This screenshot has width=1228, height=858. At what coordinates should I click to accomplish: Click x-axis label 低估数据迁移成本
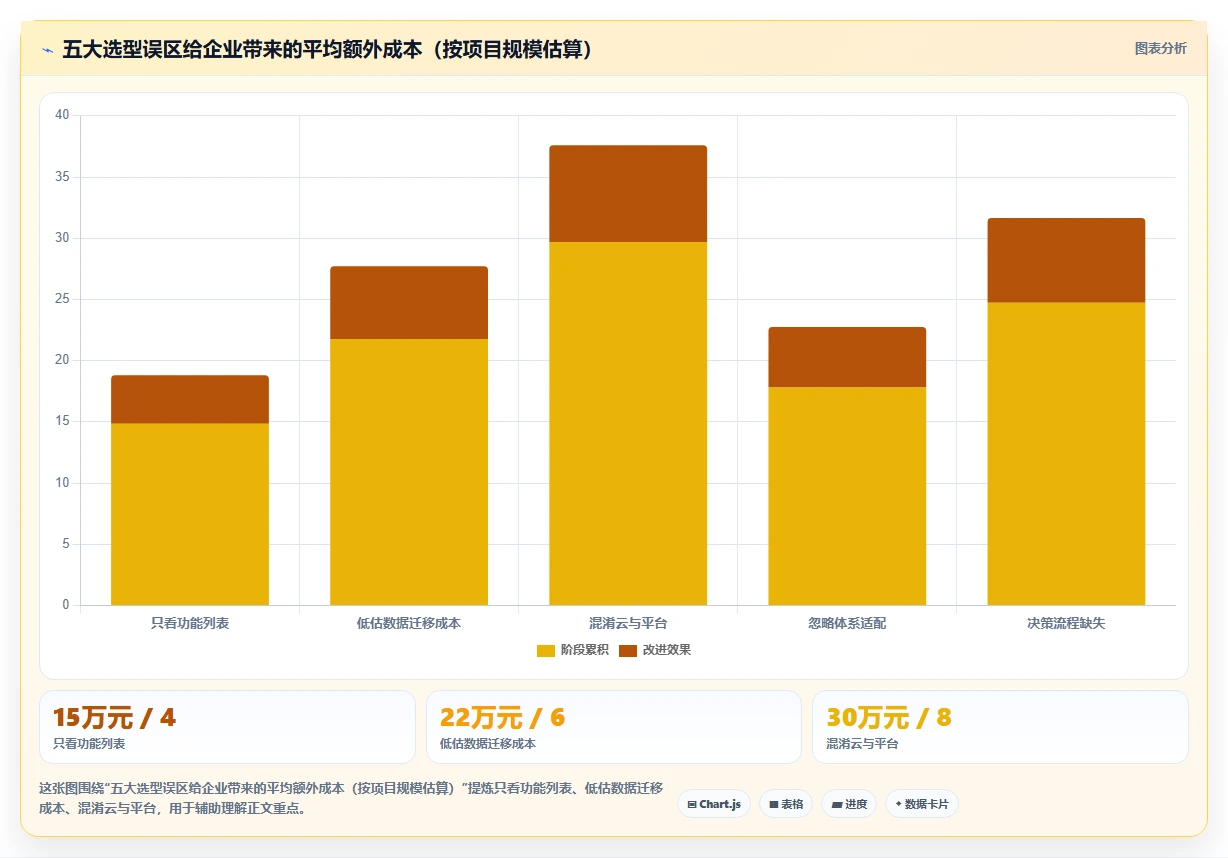click(x=409, y=623)
